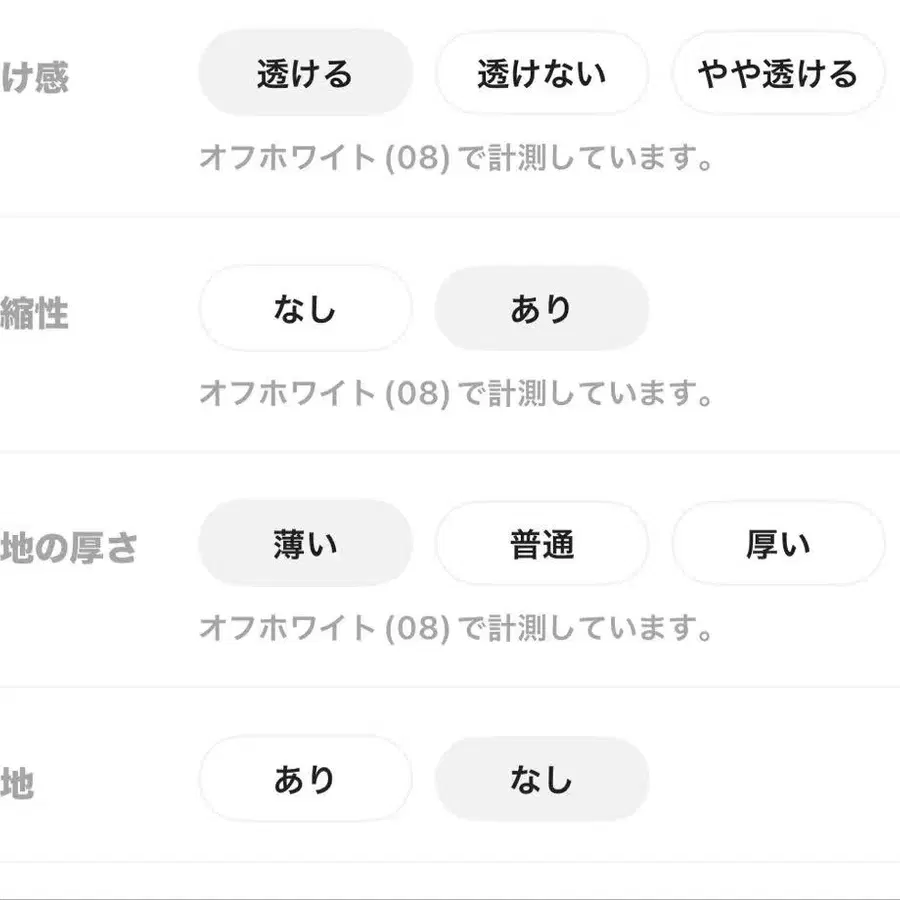Choose なし in the bottom lining row
Viewport: 900px width, 900px height.
coord(542,779)
